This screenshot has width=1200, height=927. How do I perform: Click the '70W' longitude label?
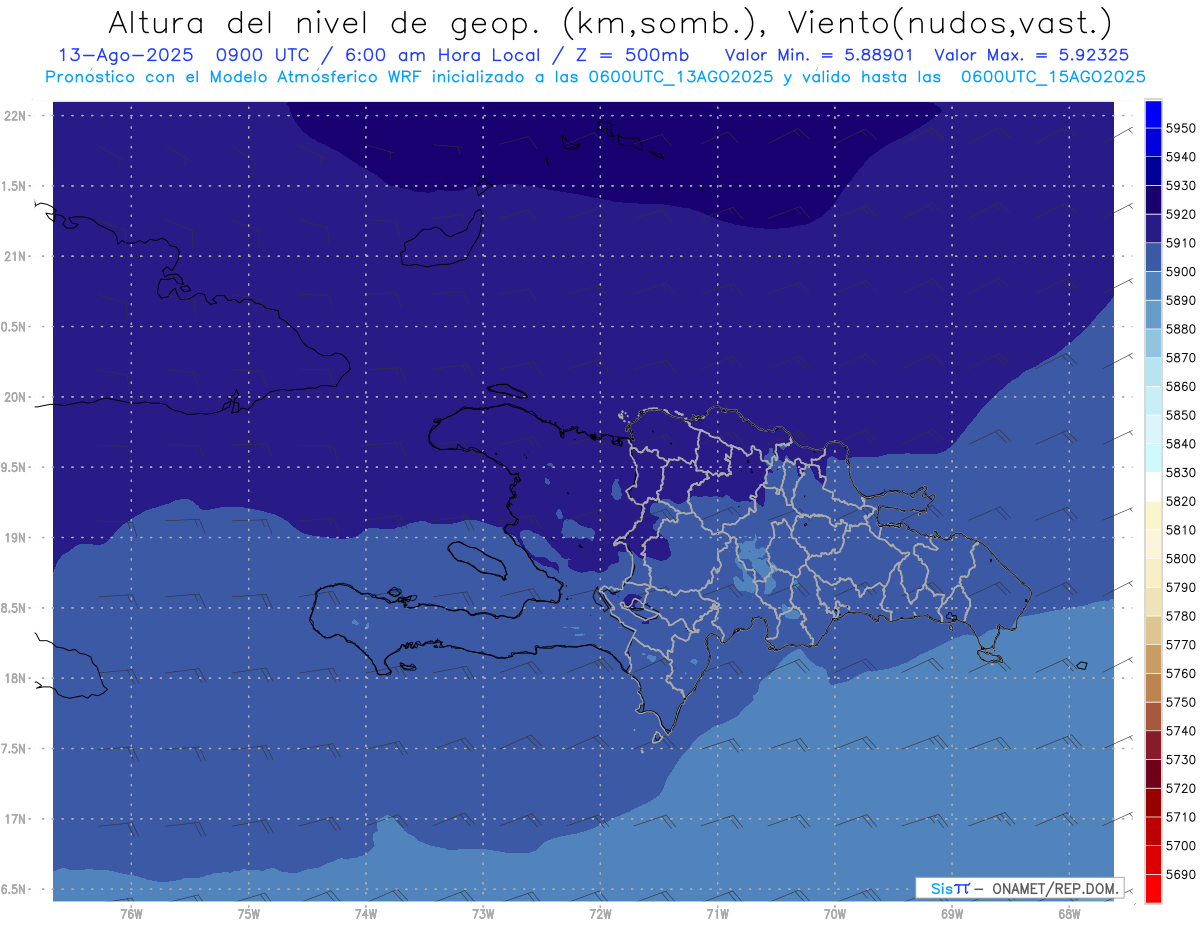pos(834,913)
